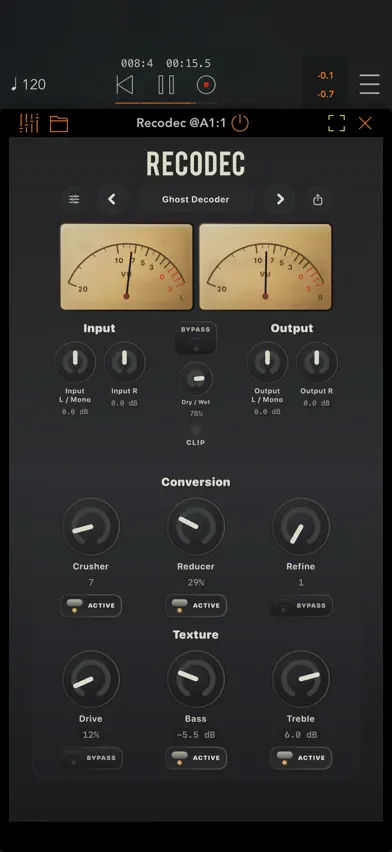Toggle the Refine Bypass switch
This screenshot has height=852, width=392.
click(301, 606)
